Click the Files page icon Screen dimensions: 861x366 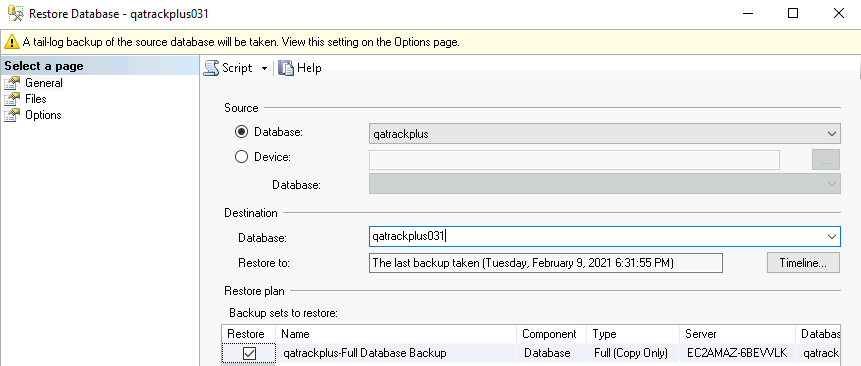(x=12, y=99)
